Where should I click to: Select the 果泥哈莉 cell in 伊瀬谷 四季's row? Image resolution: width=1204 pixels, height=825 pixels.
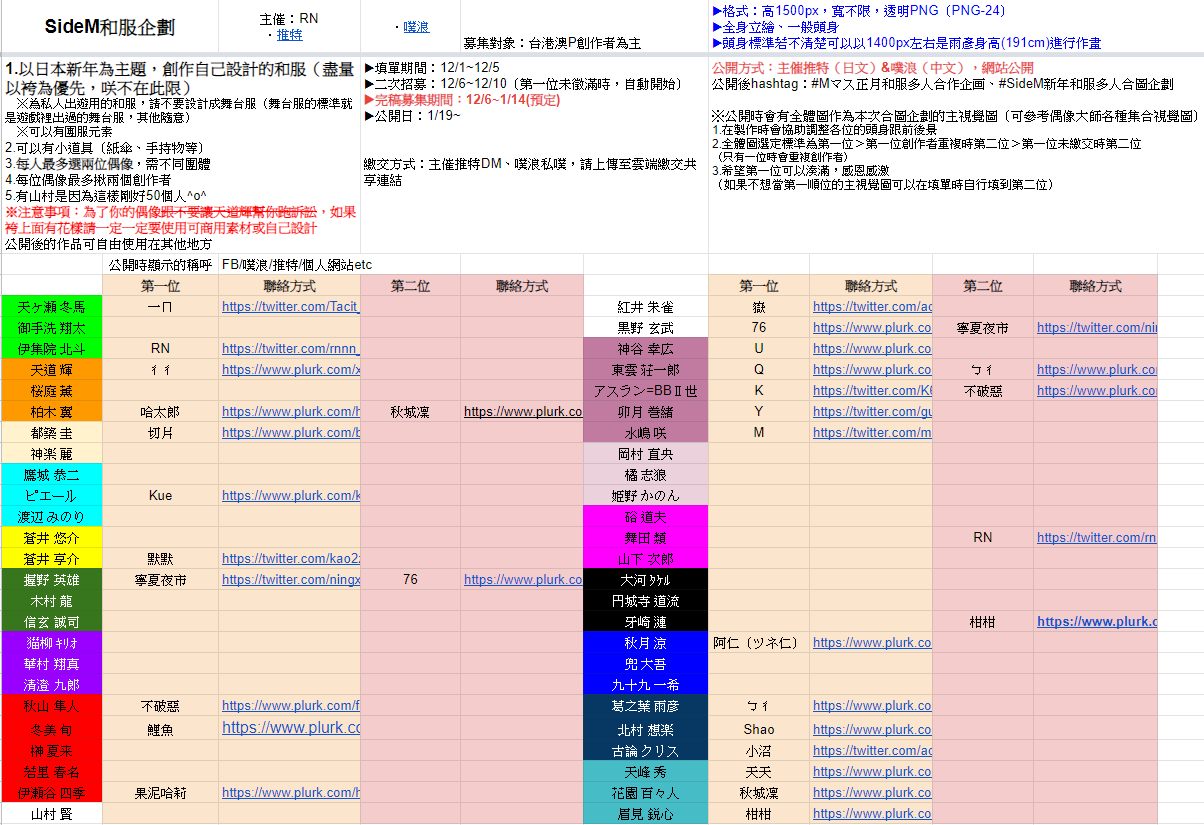click(161, 792)
